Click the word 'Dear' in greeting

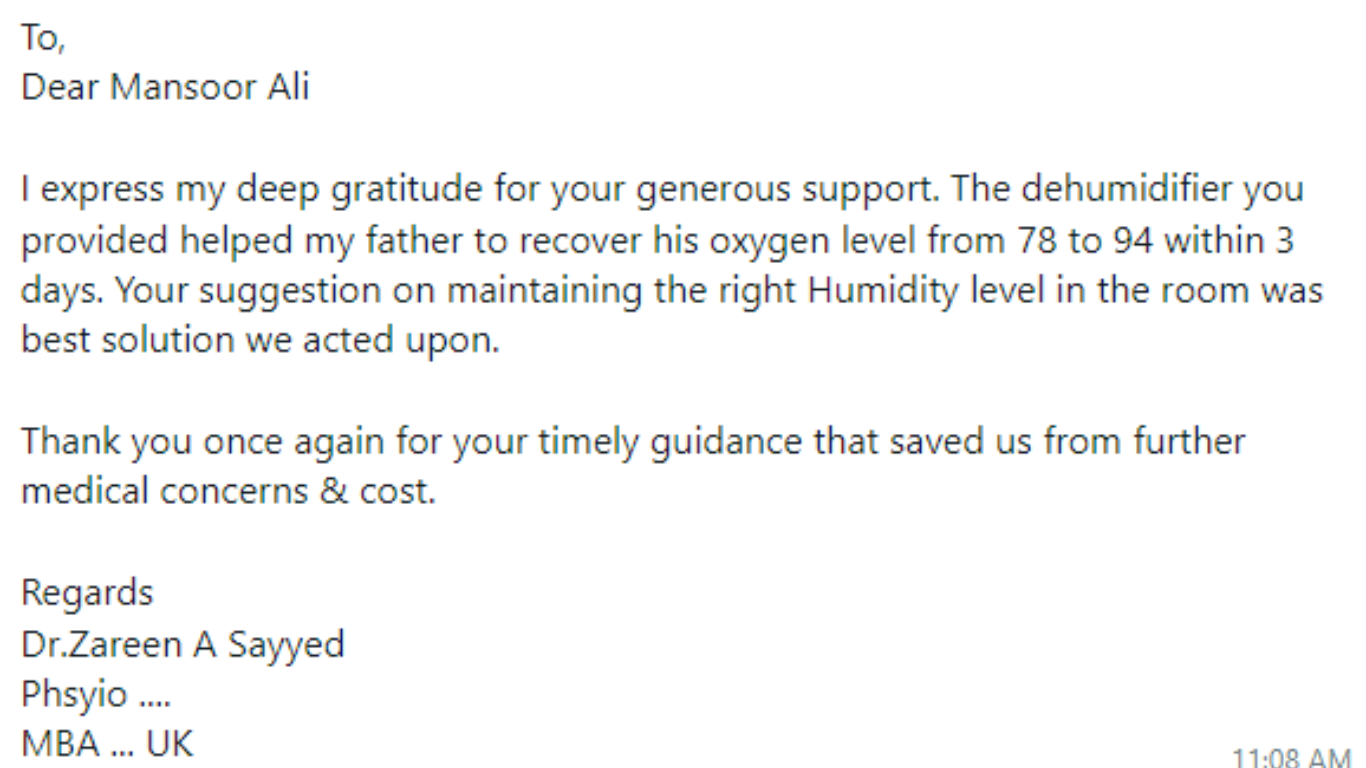click(61, 87)
